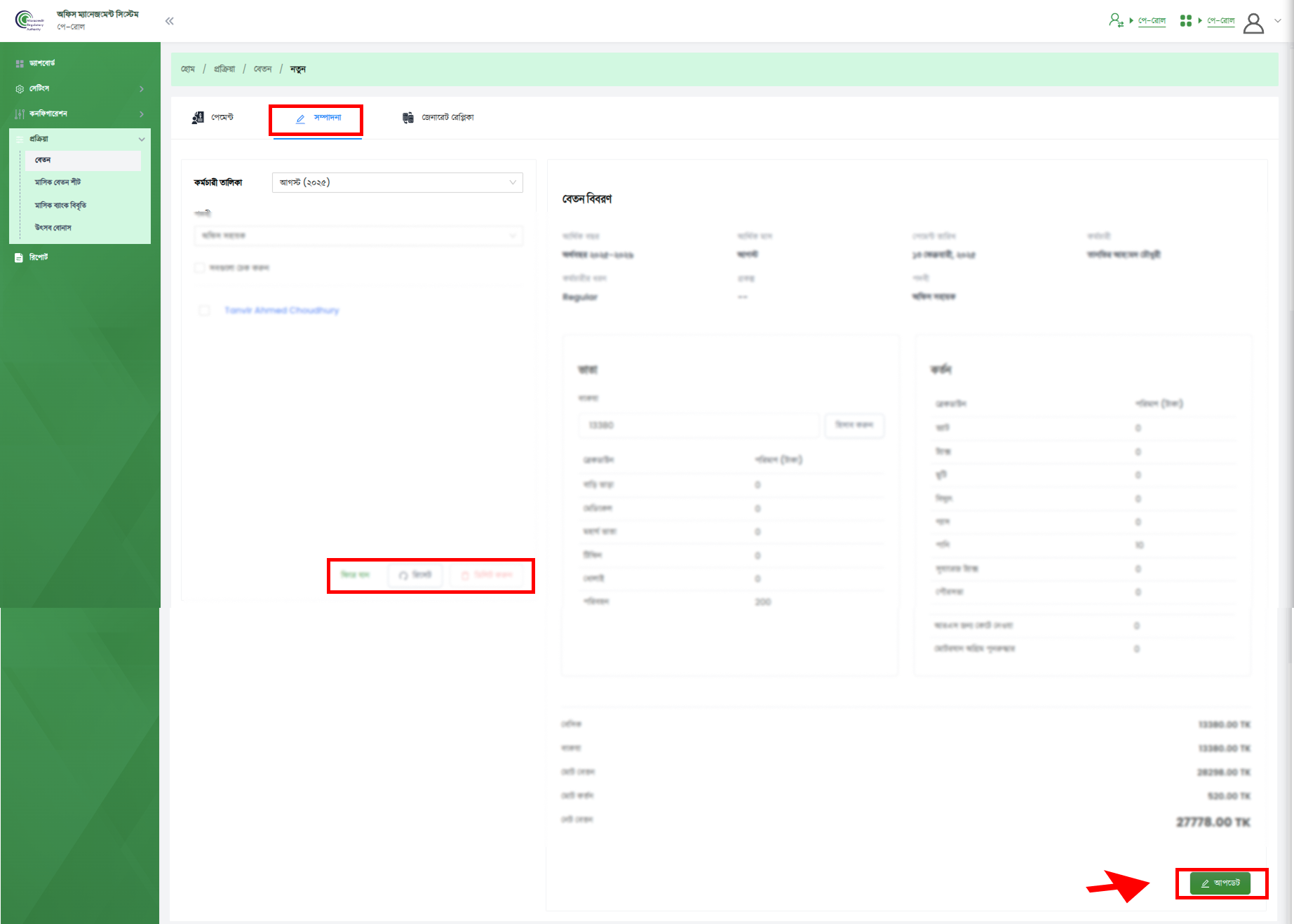Click the basic amount field showing 13380
1294x924 pixels.
(x=700, y=426)
